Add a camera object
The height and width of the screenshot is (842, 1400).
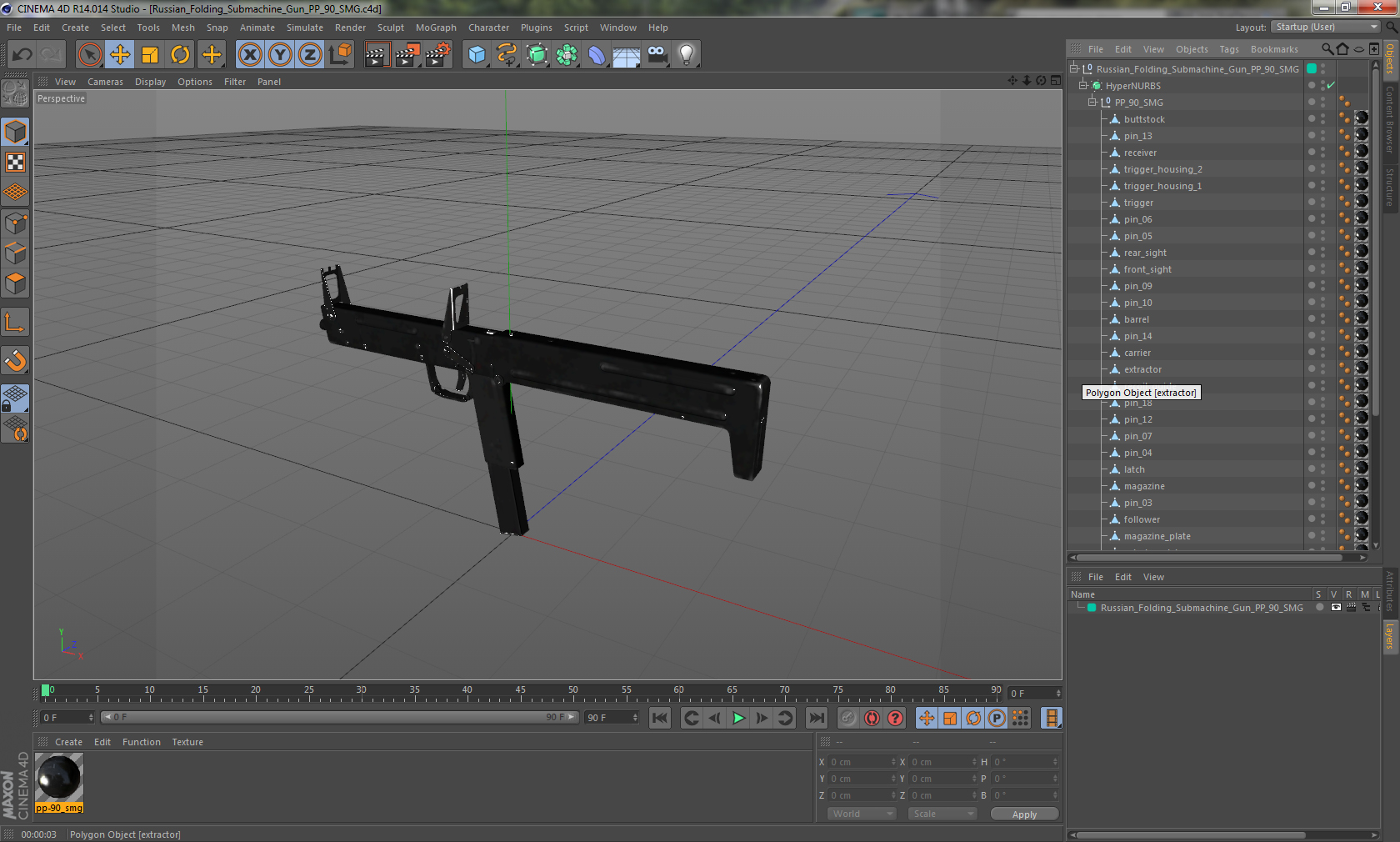pos(657,55)
